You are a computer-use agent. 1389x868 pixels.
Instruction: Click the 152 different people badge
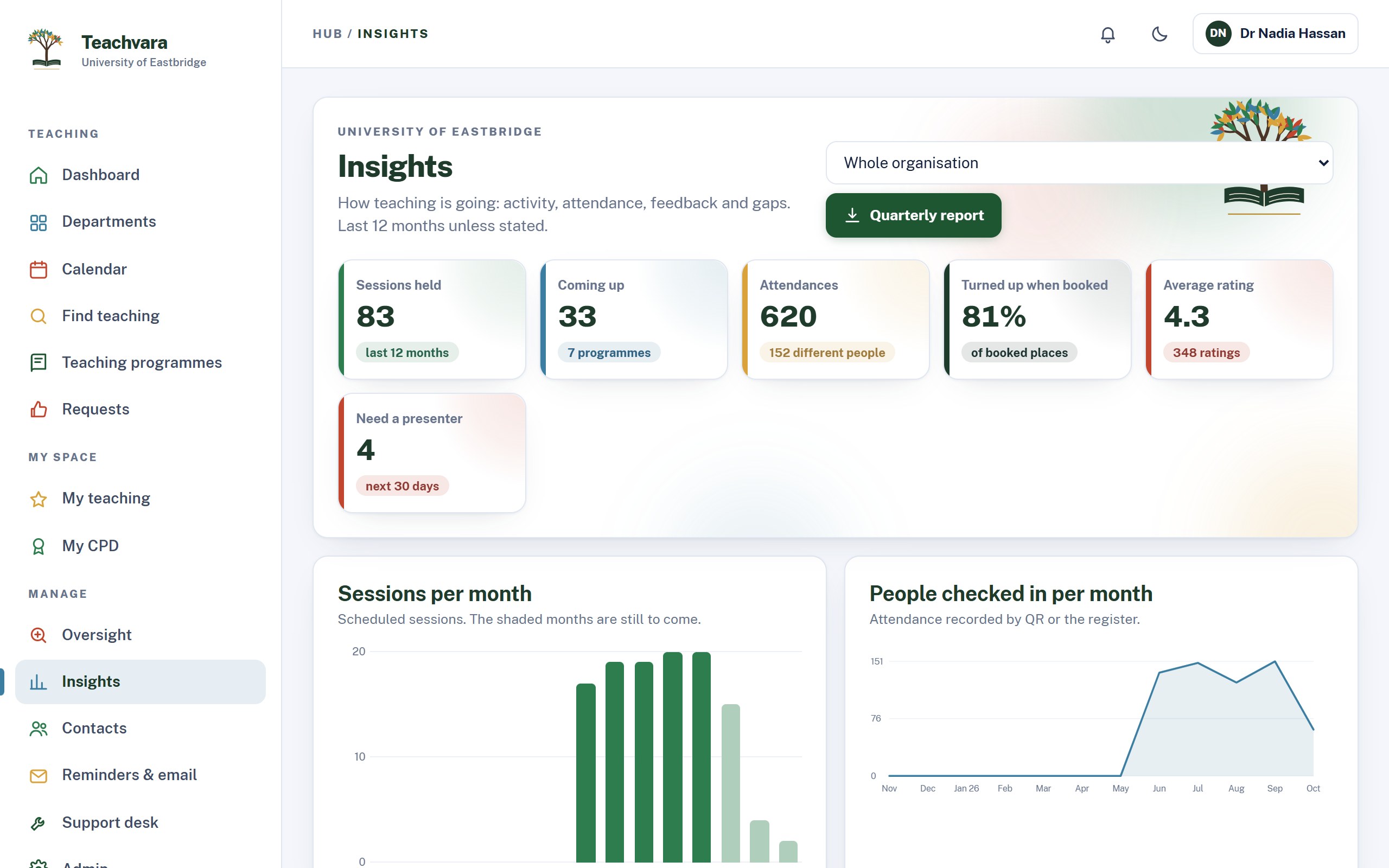(x=826, y=353)
